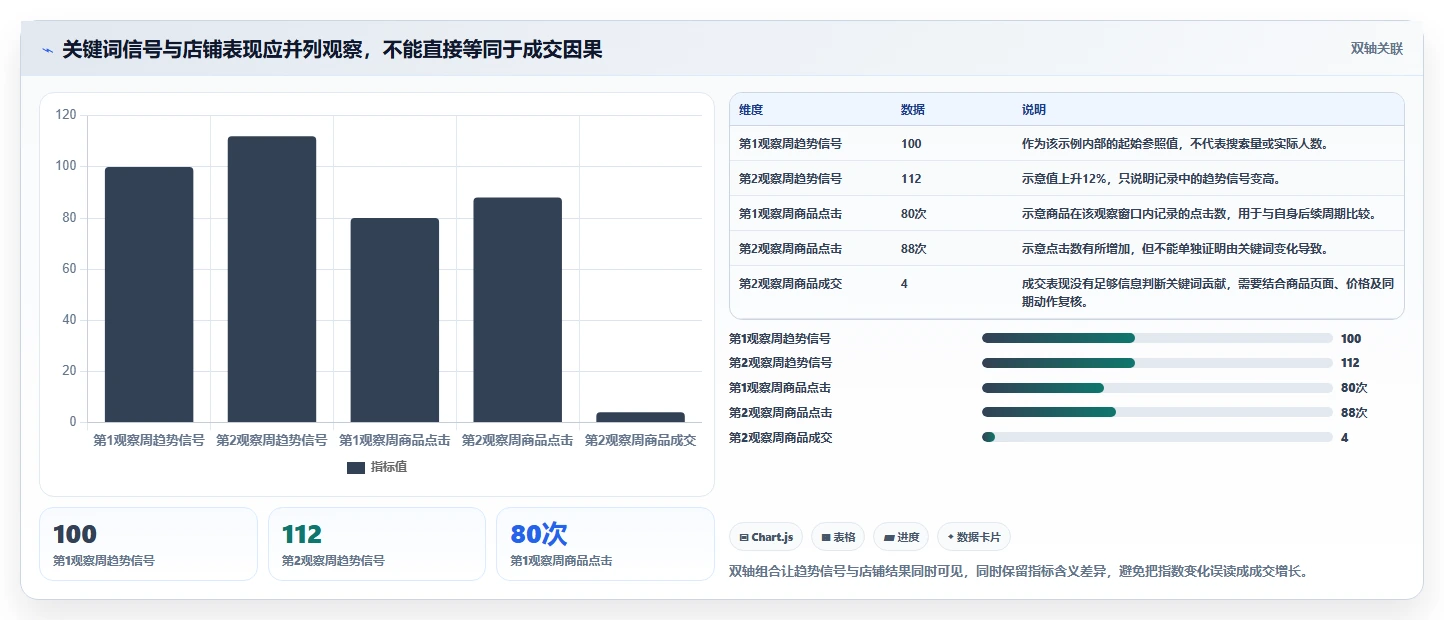Click footer note starting 双轴组合让趋势信号

click(x=1019, y=572)
